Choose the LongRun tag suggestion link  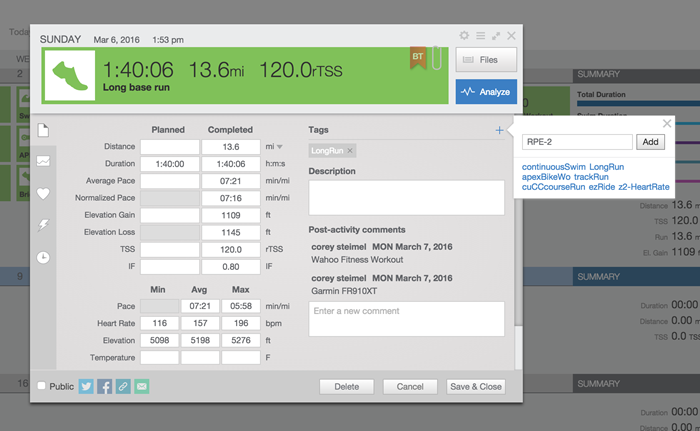[607, 167]
